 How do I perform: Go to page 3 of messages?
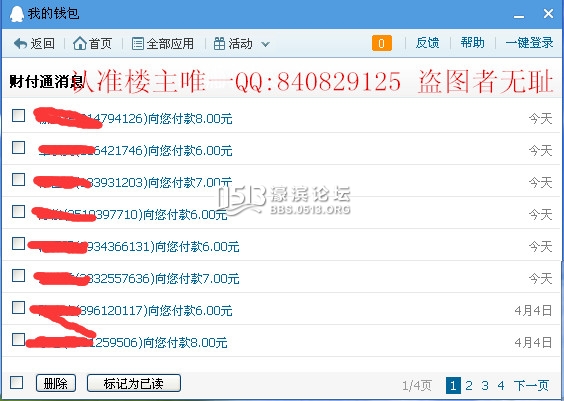click(x=485, y=386)
